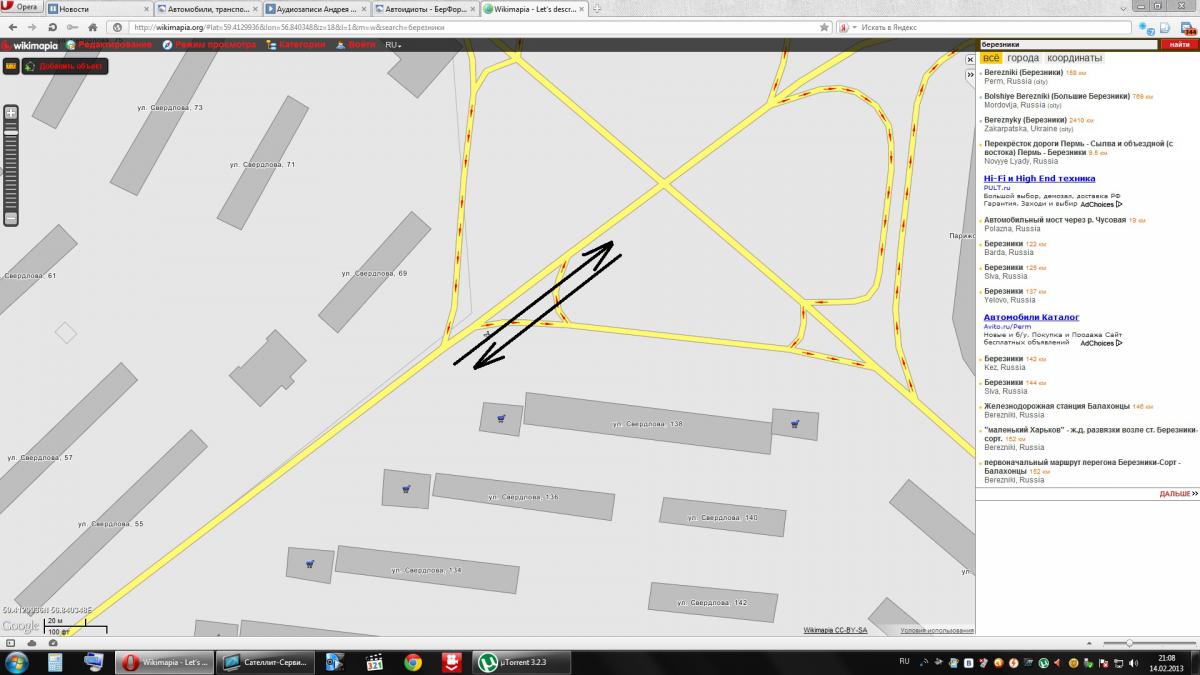Click the 'Добавить объект' button
This screenshot has width=1200, height=675.
[x=63, y=66]
